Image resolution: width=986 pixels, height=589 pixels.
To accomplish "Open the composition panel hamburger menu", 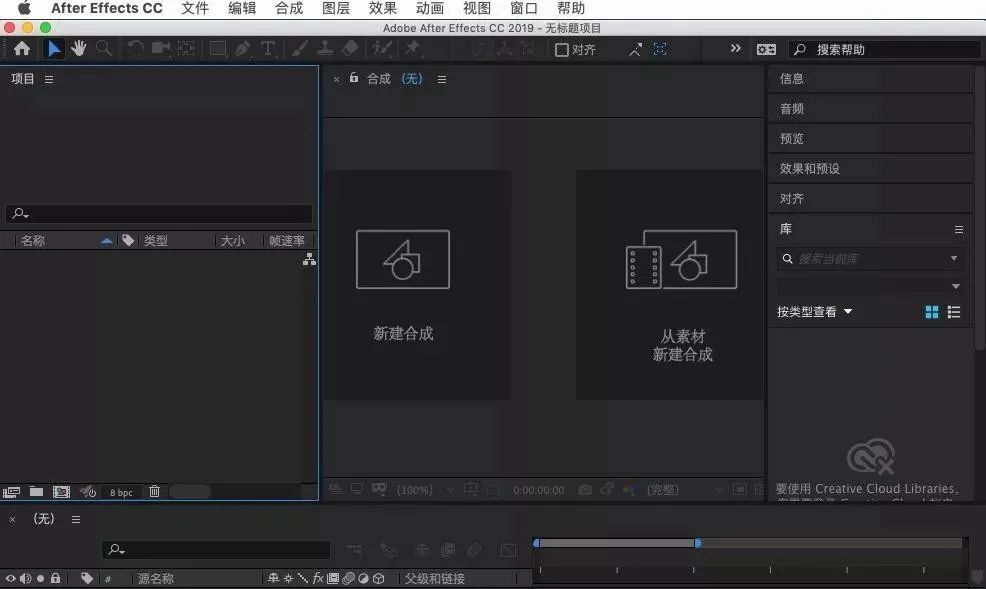I will click(x=442, y=79).
